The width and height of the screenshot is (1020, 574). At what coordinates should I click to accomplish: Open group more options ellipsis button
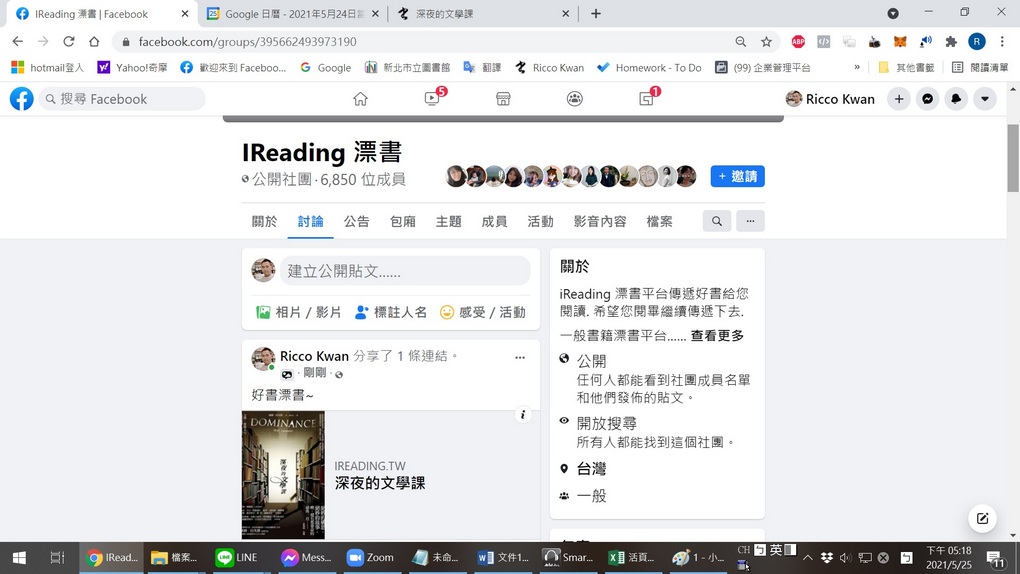(x=750, y=221)
